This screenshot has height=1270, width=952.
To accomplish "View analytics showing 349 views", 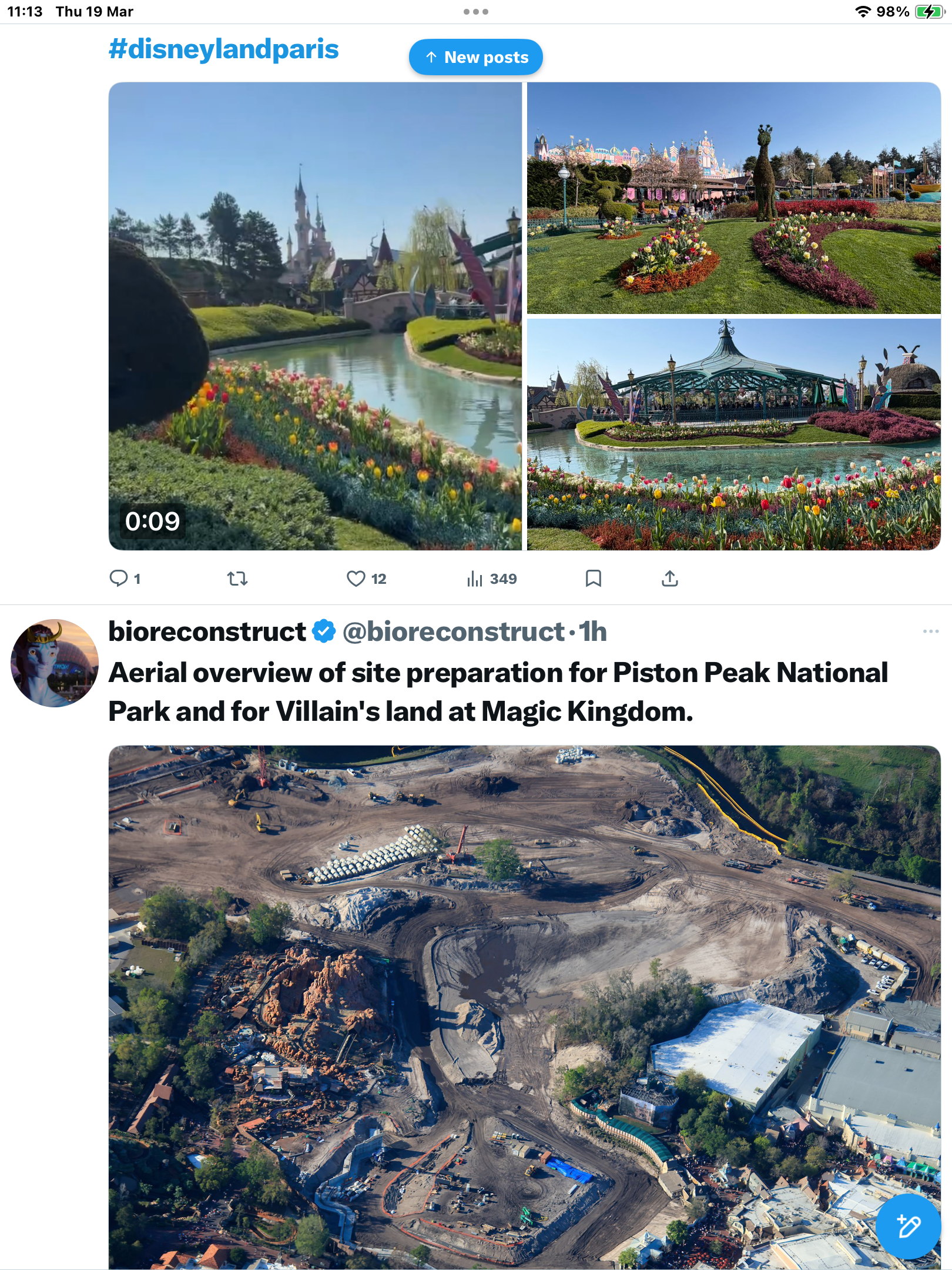I will 492,579.
